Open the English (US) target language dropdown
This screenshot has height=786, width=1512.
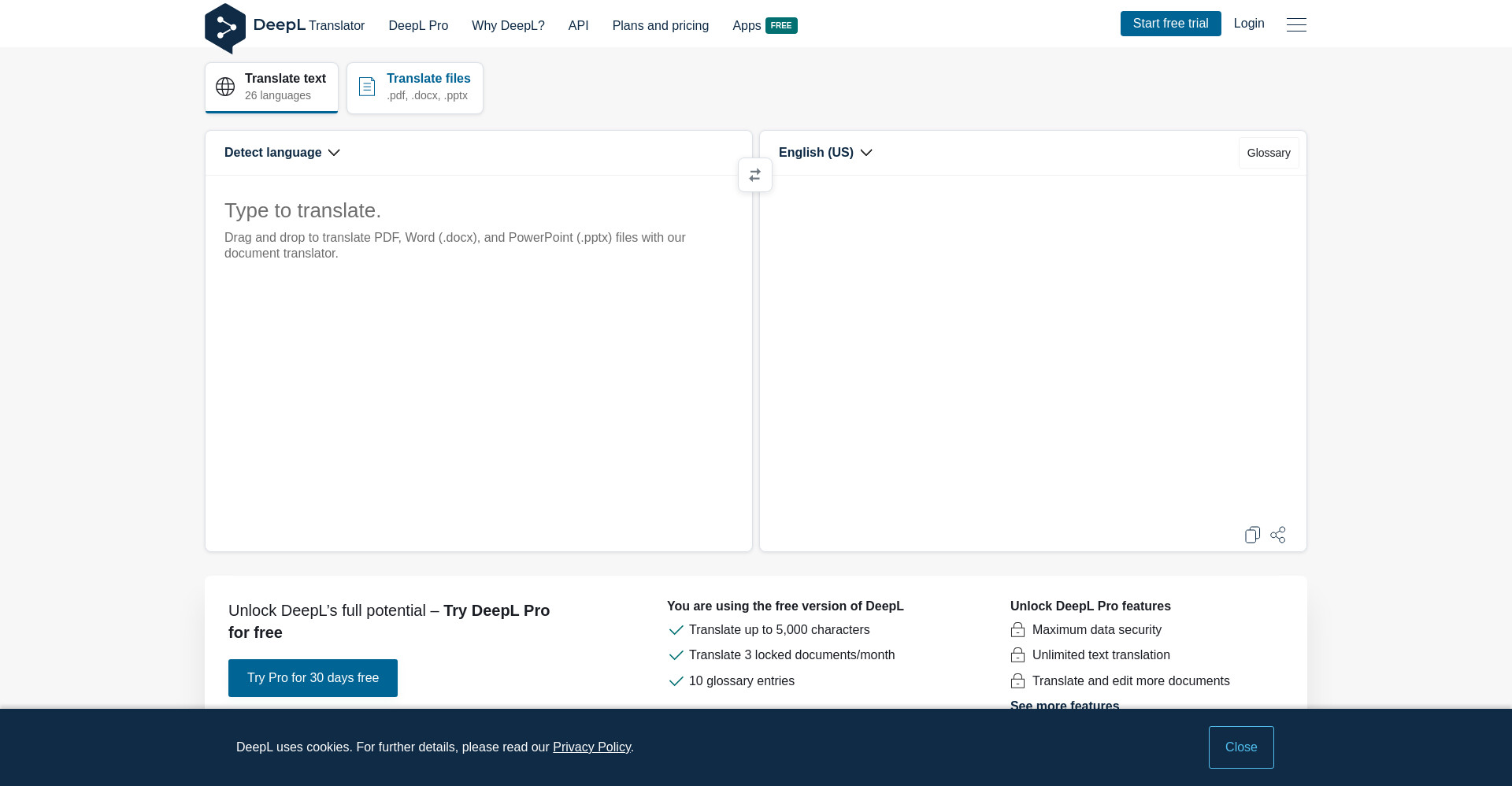(x=825, y=153)
